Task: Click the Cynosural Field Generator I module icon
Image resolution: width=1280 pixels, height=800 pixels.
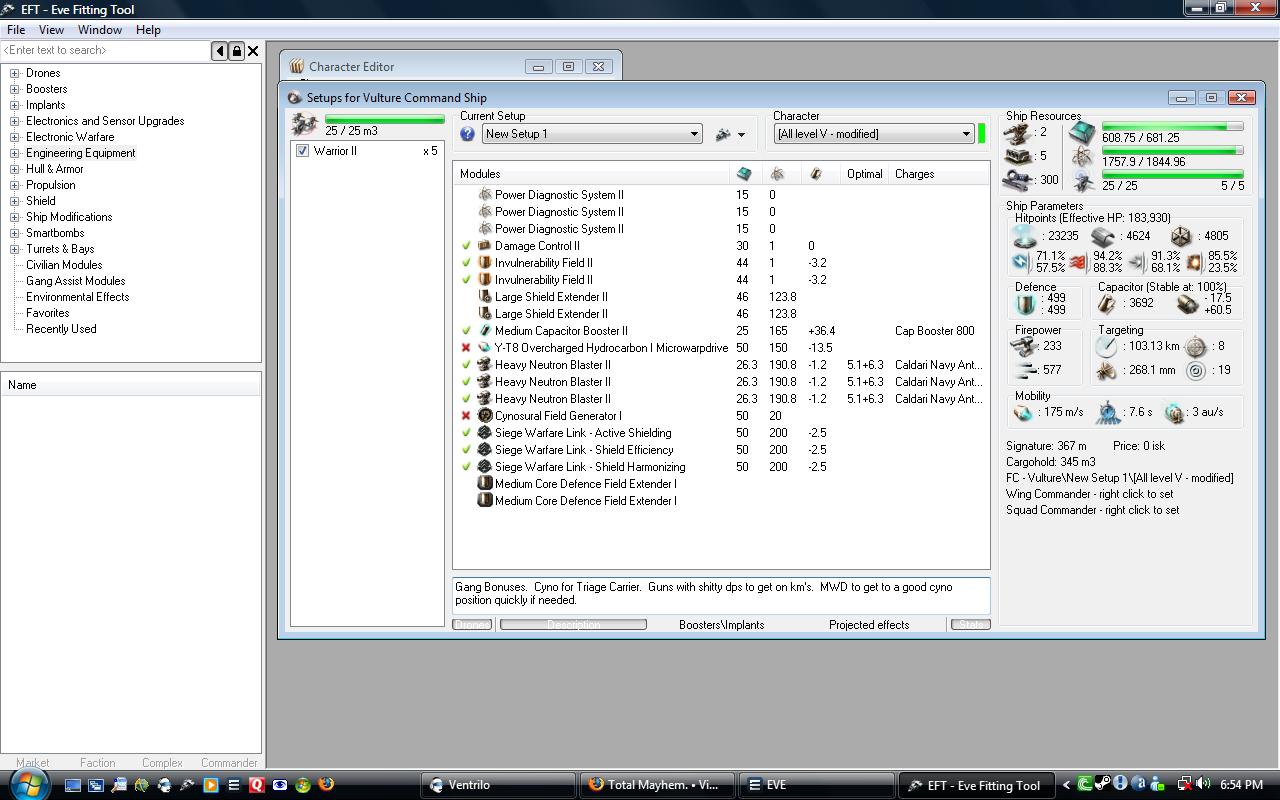Action: coord(485,416)
